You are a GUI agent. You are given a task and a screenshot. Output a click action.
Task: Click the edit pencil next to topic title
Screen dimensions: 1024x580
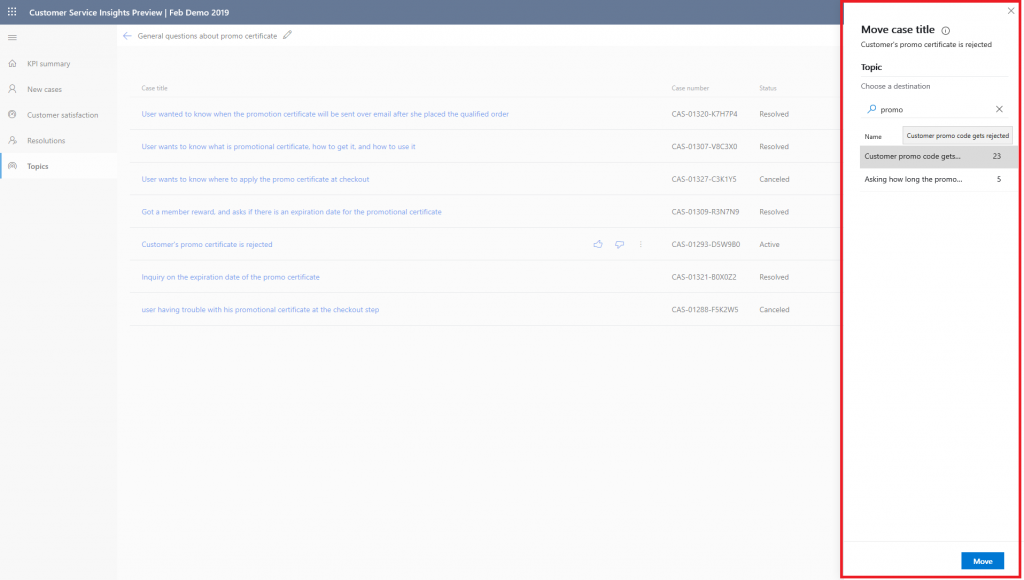coord(288,33)
